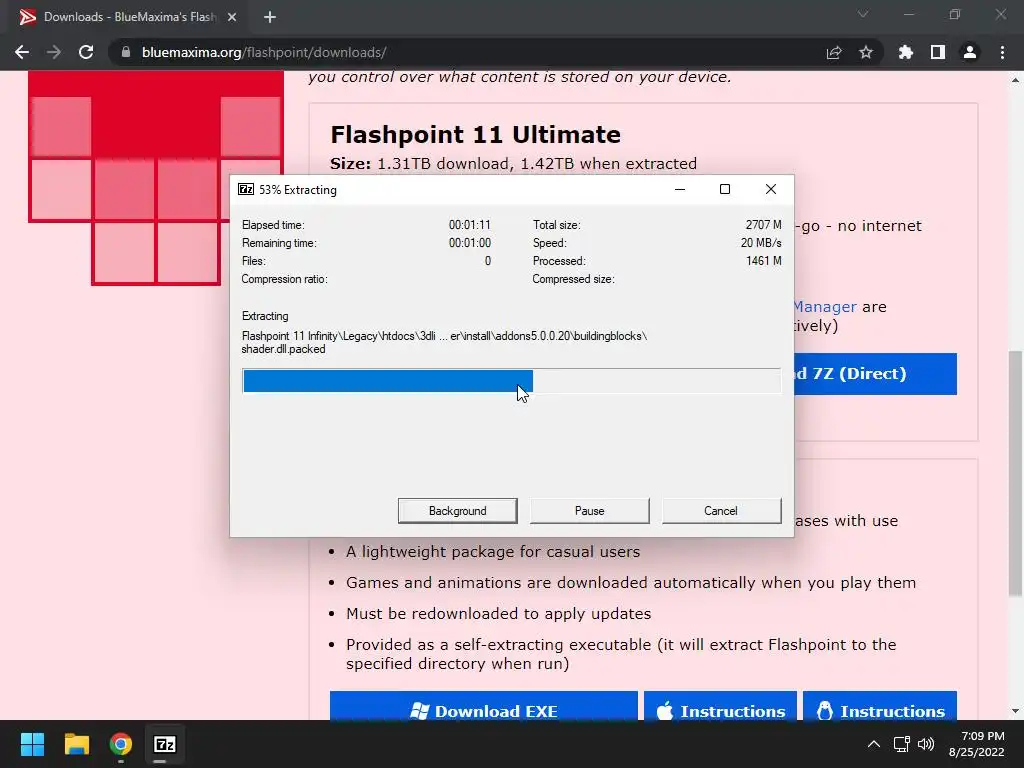This screenshot has height=768, width=1024.
Task: Click the browser forward arrow
Action: [x=54, y=52]
